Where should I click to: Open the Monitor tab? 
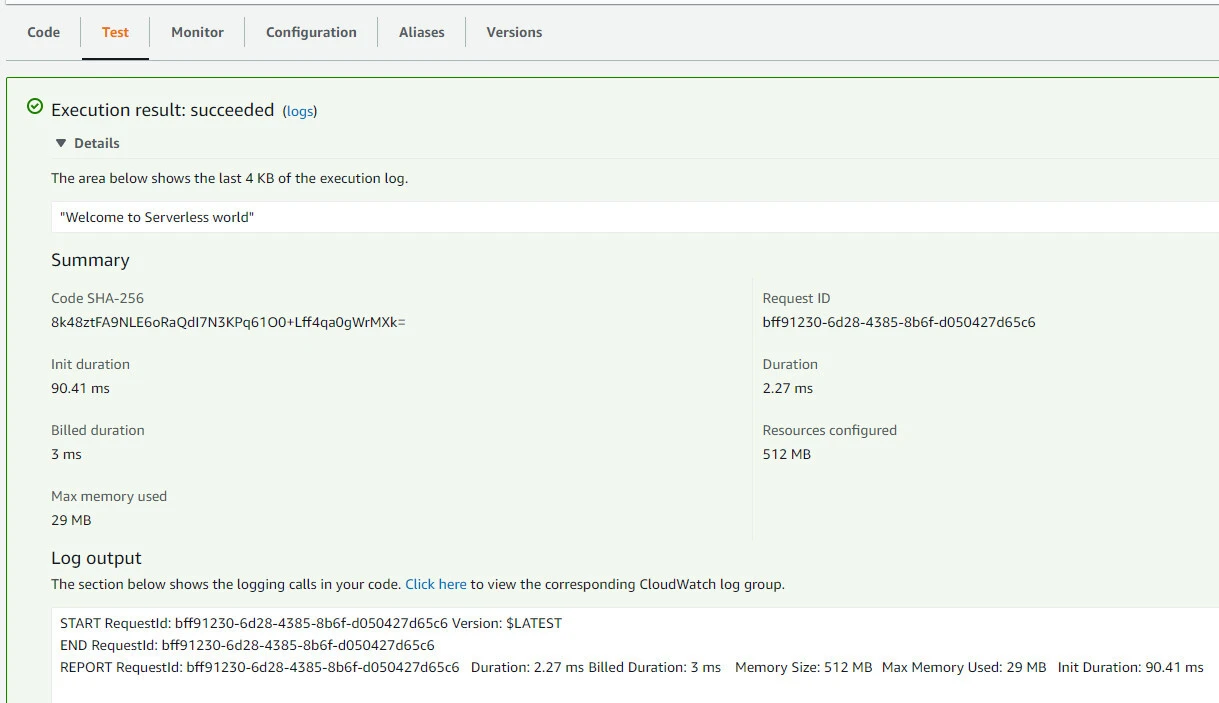click(x=197, y=32)
